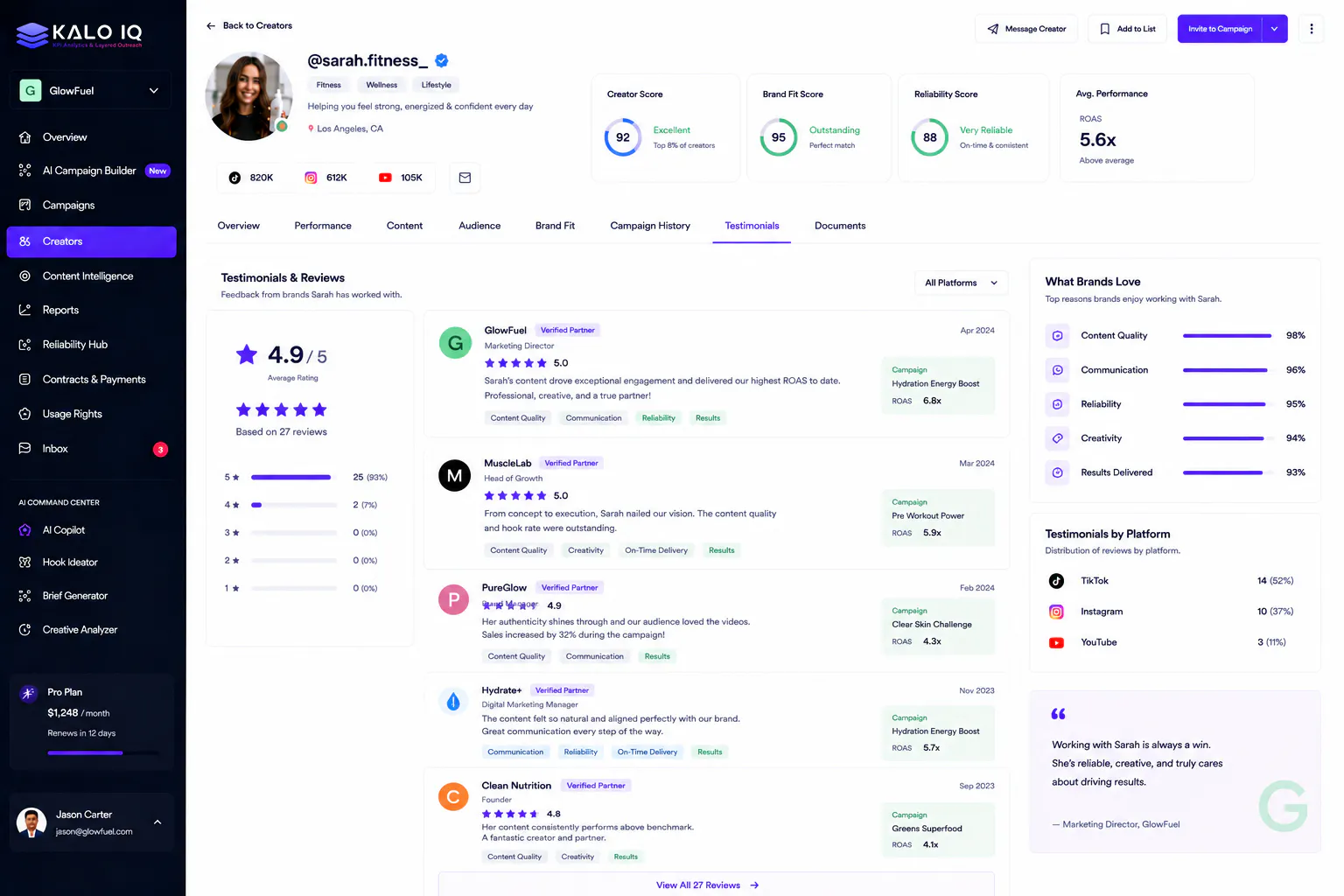Click the Overview home icon in sidebar

(x=24, y=137)
